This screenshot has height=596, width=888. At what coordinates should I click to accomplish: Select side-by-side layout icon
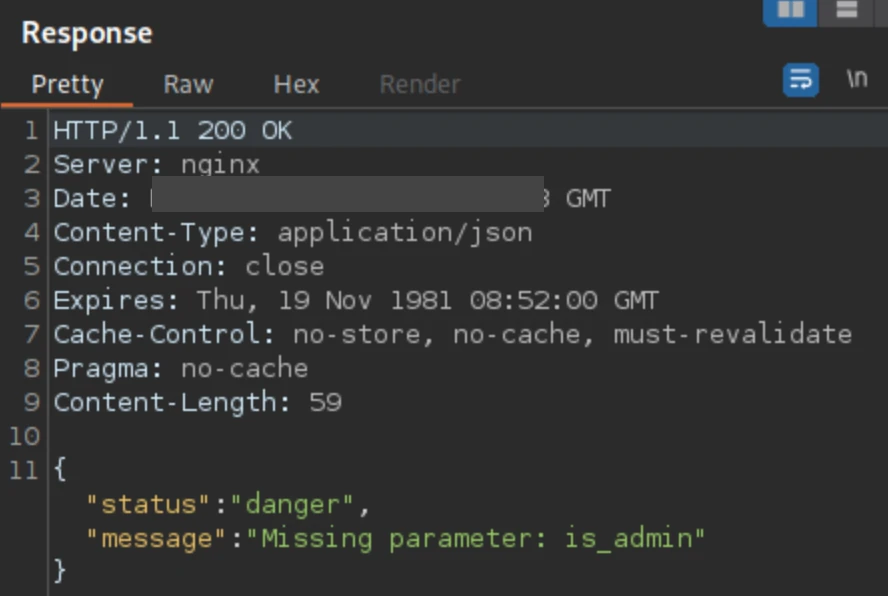click(x=790, y=11)
